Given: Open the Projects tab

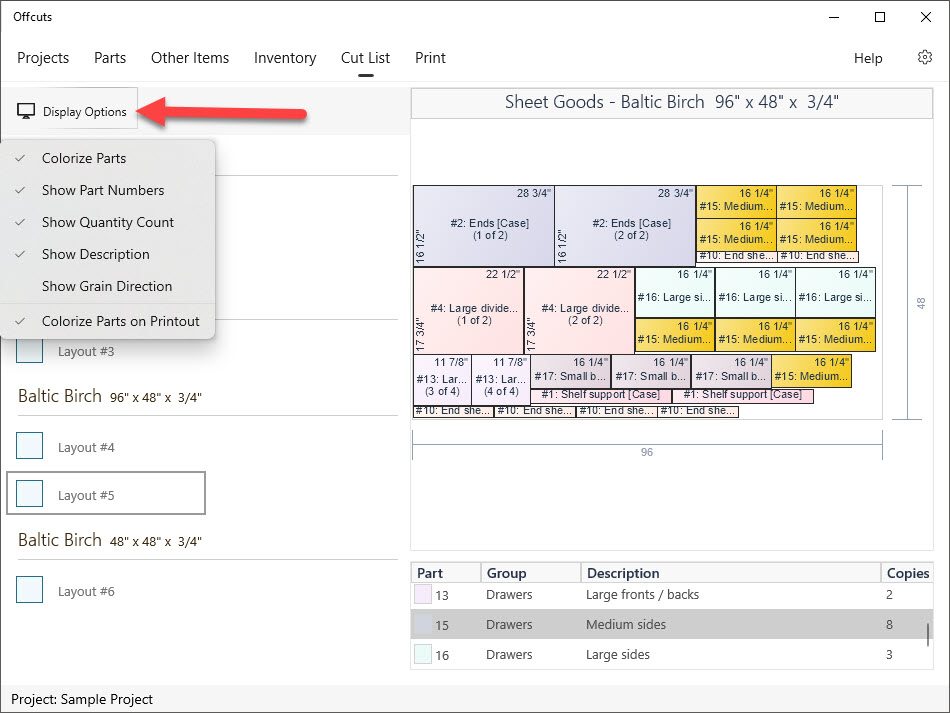Looking at the screenshot, I should [43, 58].
